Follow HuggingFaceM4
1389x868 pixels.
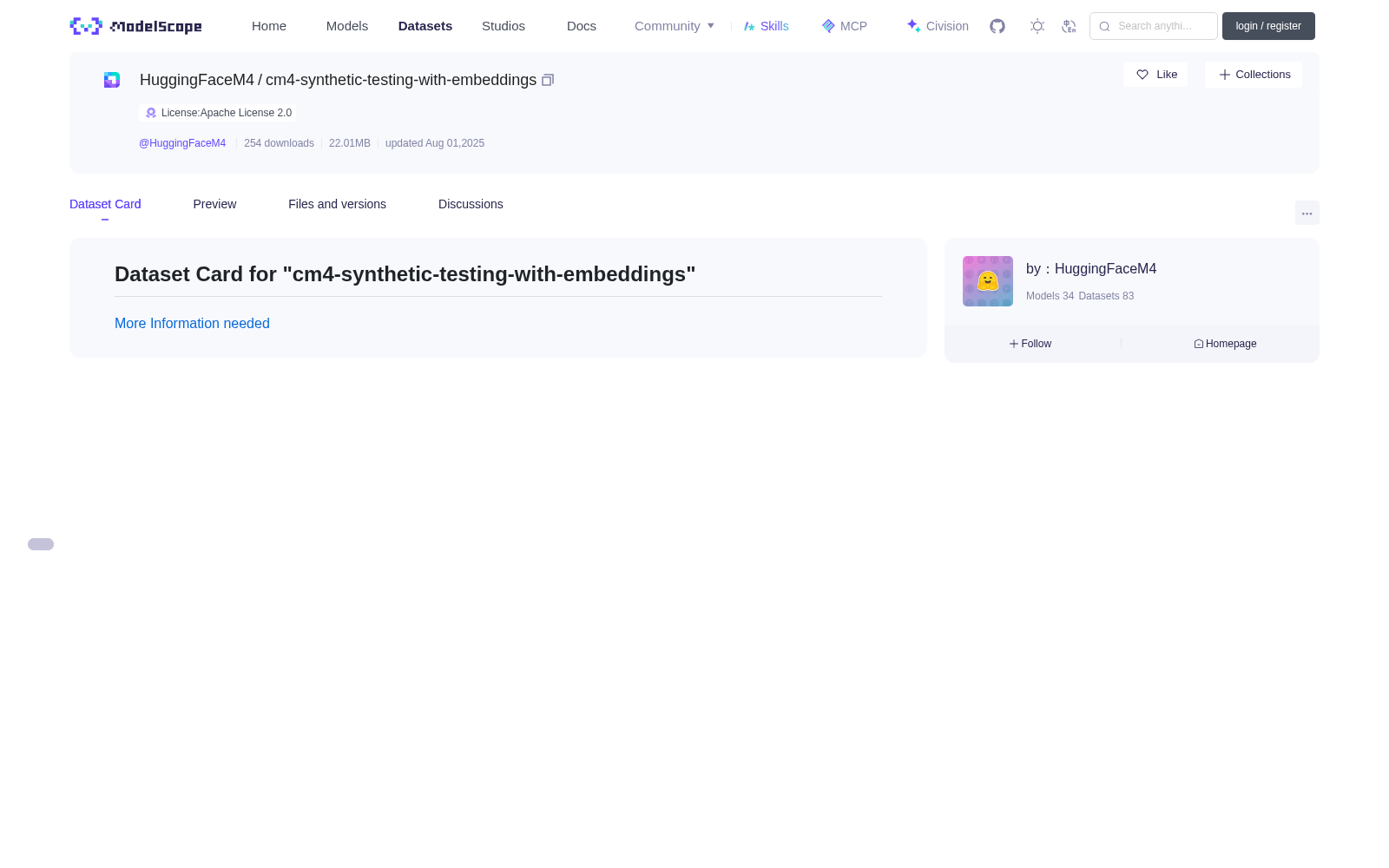pyautogui.click(x=1030, y=344)
